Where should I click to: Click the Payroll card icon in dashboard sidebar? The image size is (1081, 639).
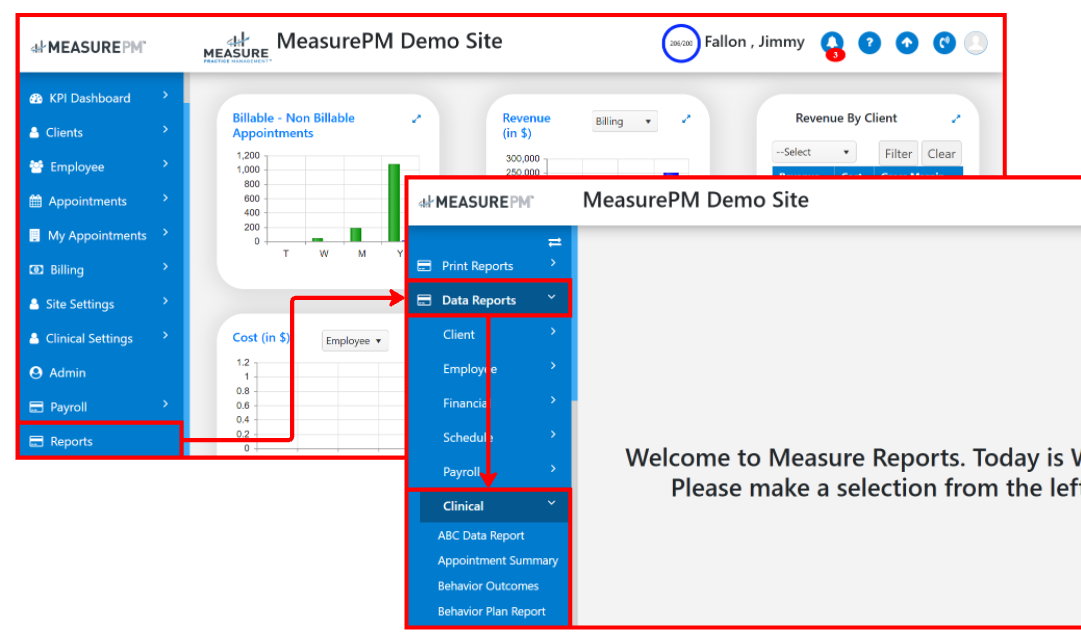37,407
